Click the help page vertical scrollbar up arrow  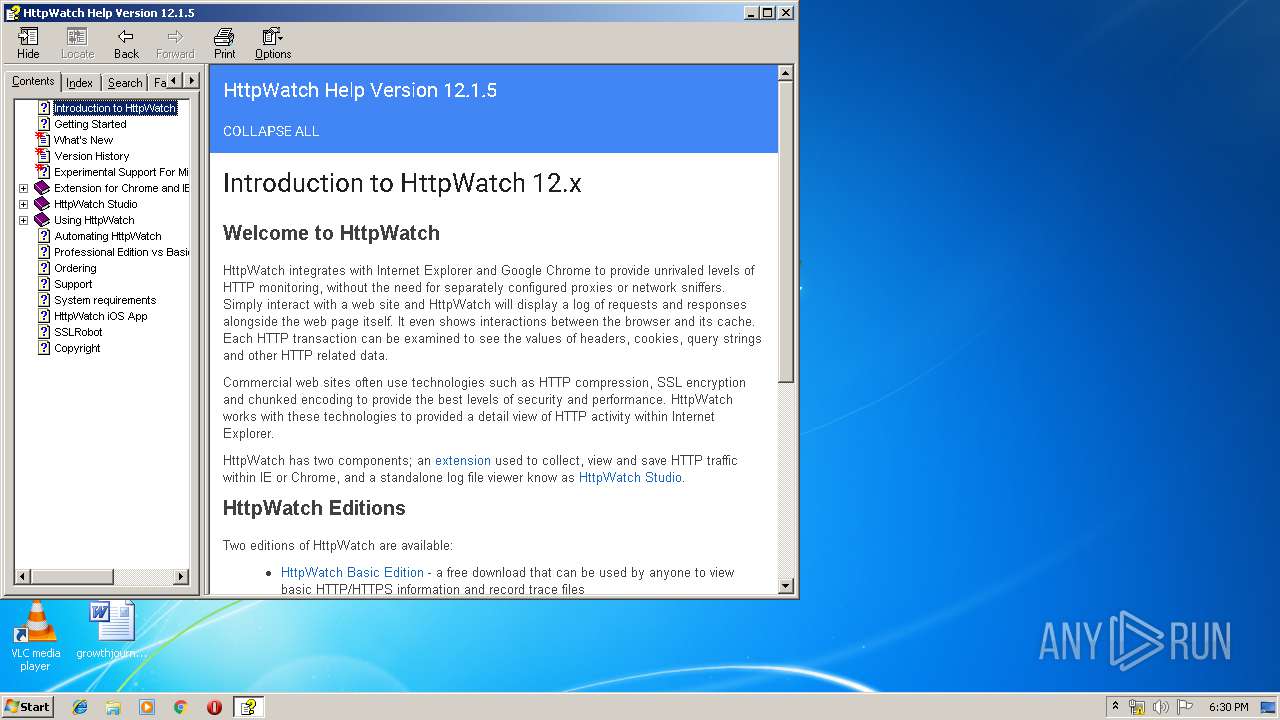[786, 73]
